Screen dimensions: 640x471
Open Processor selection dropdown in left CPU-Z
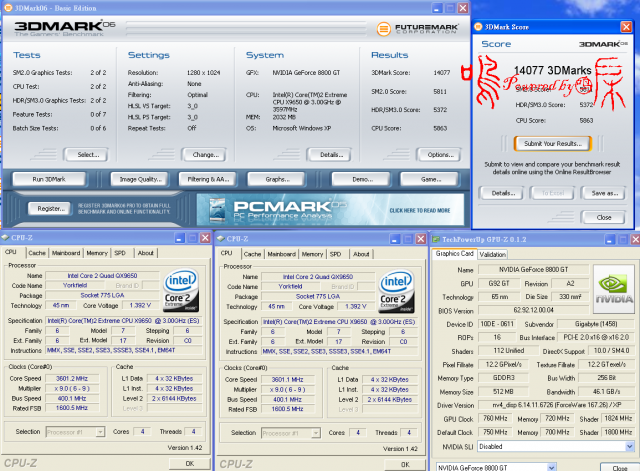(x=75, y=432)
